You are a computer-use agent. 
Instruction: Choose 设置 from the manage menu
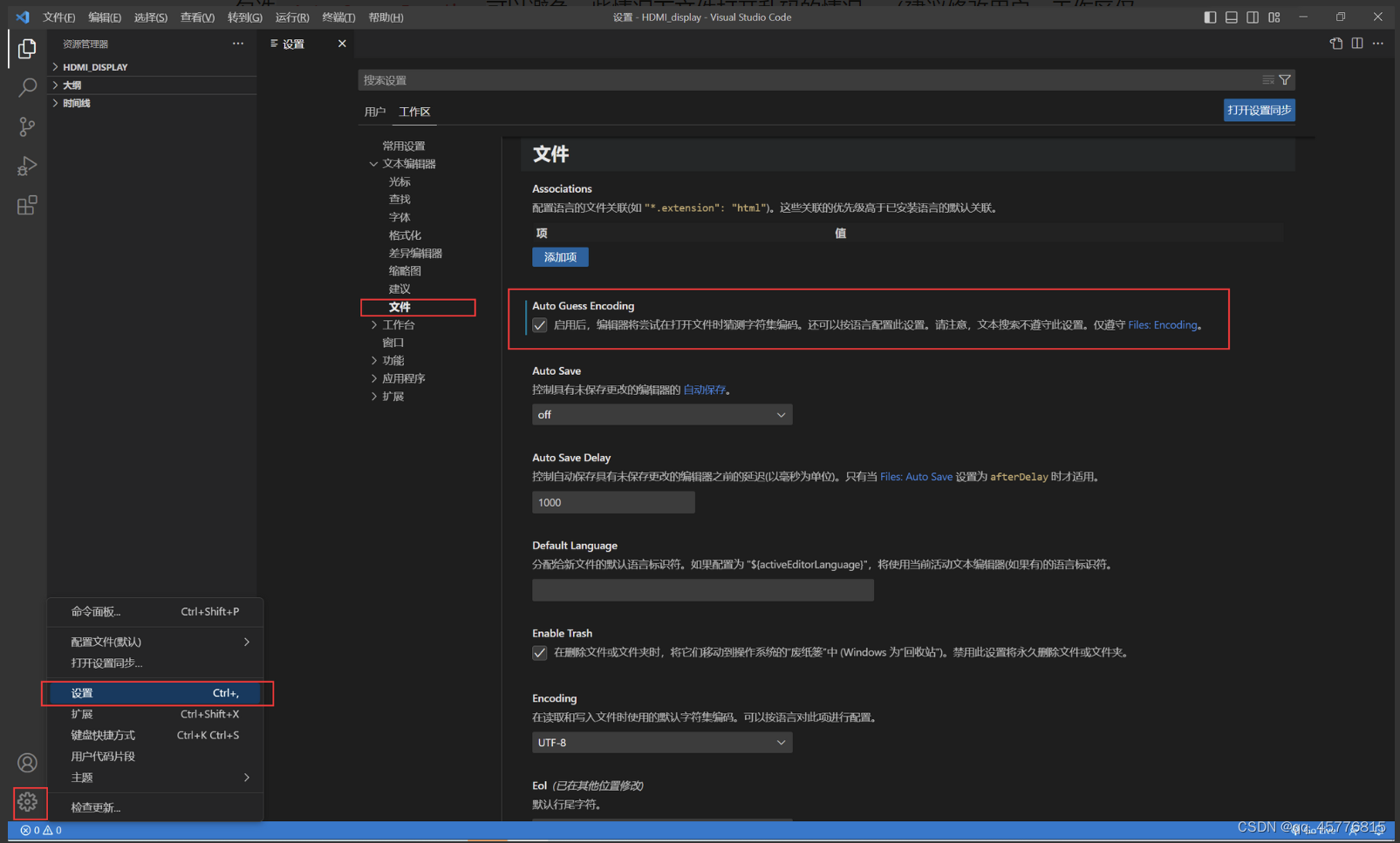155,693
